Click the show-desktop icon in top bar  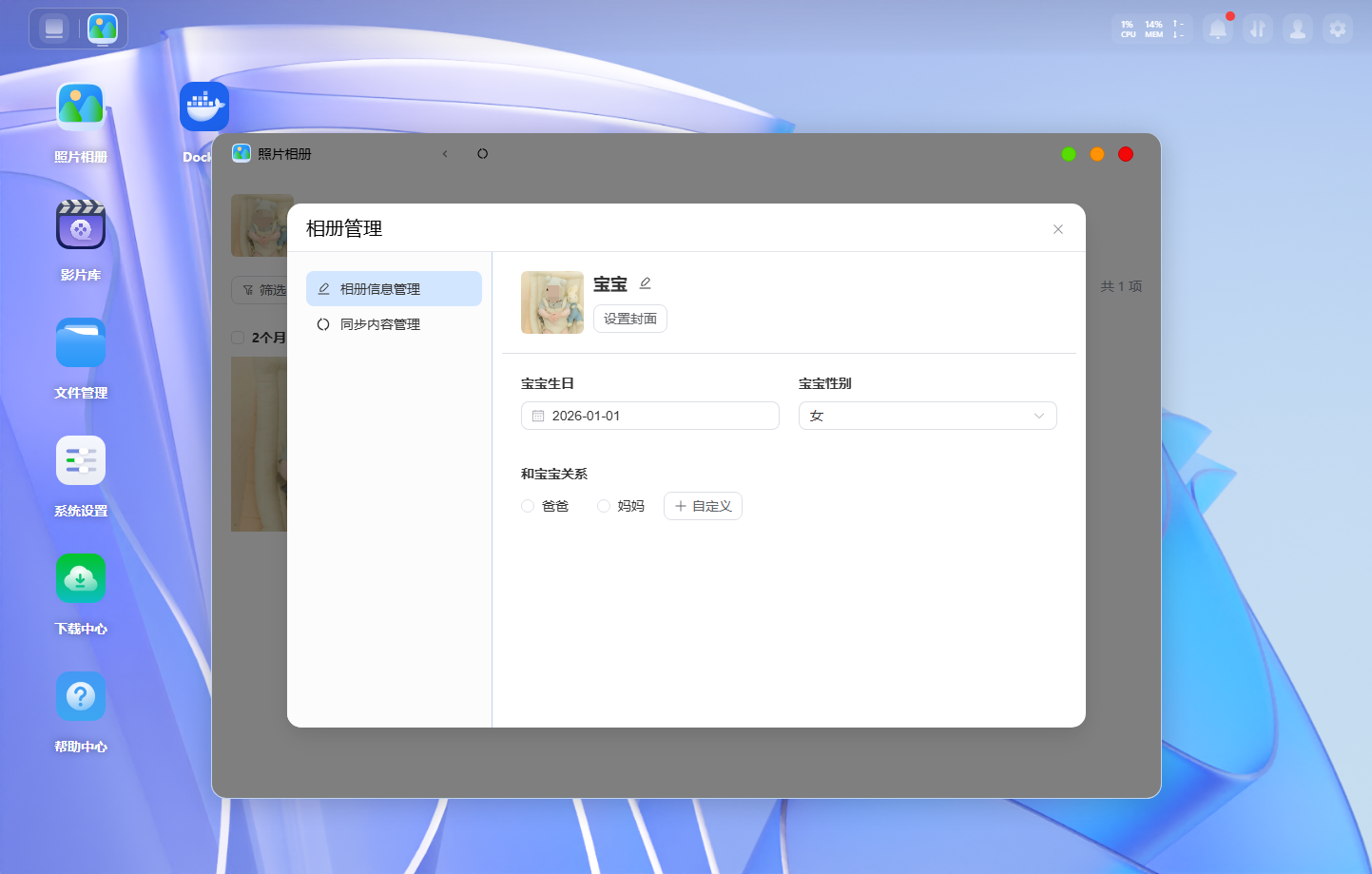click(x=54, y=29)
